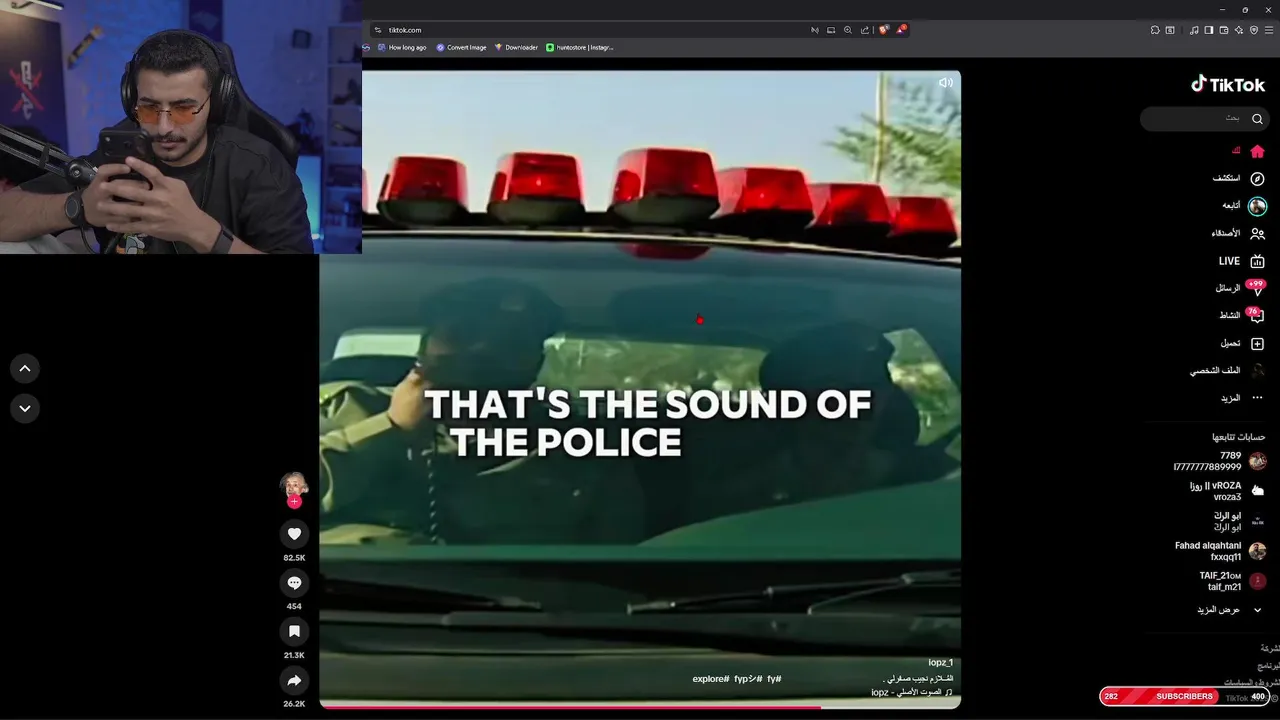Open the browser hamburger menu
The height and width of the screenshot is (720, 1280).
click(1268, 30)
